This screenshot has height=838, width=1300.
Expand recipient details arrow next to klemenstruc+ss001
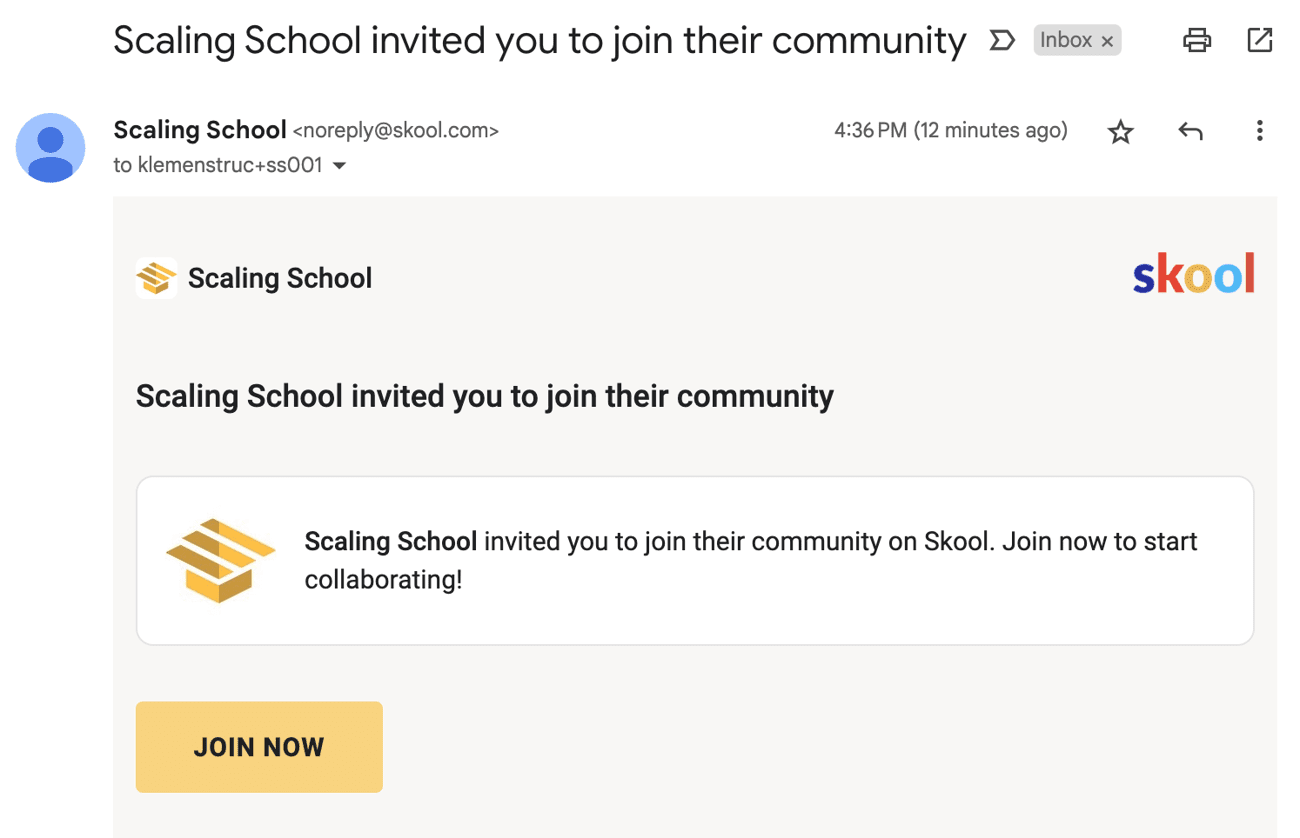(x=340, y=166)
